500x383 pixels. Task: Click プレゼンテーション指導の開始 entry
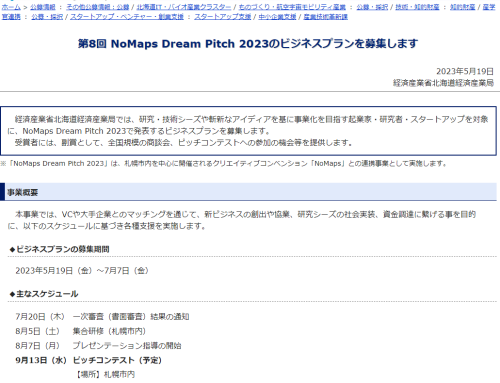pos(127,346)
